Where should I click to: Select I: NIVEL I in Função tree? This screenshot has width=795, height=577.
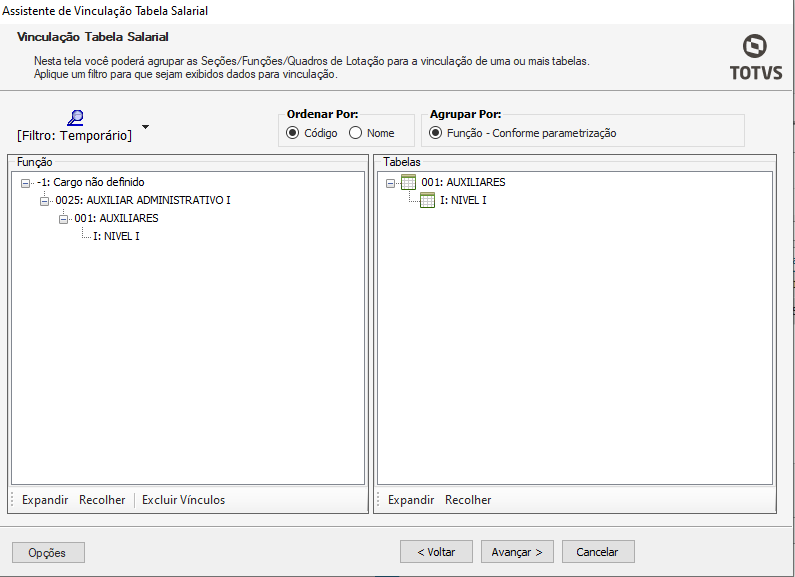[116, 237]
